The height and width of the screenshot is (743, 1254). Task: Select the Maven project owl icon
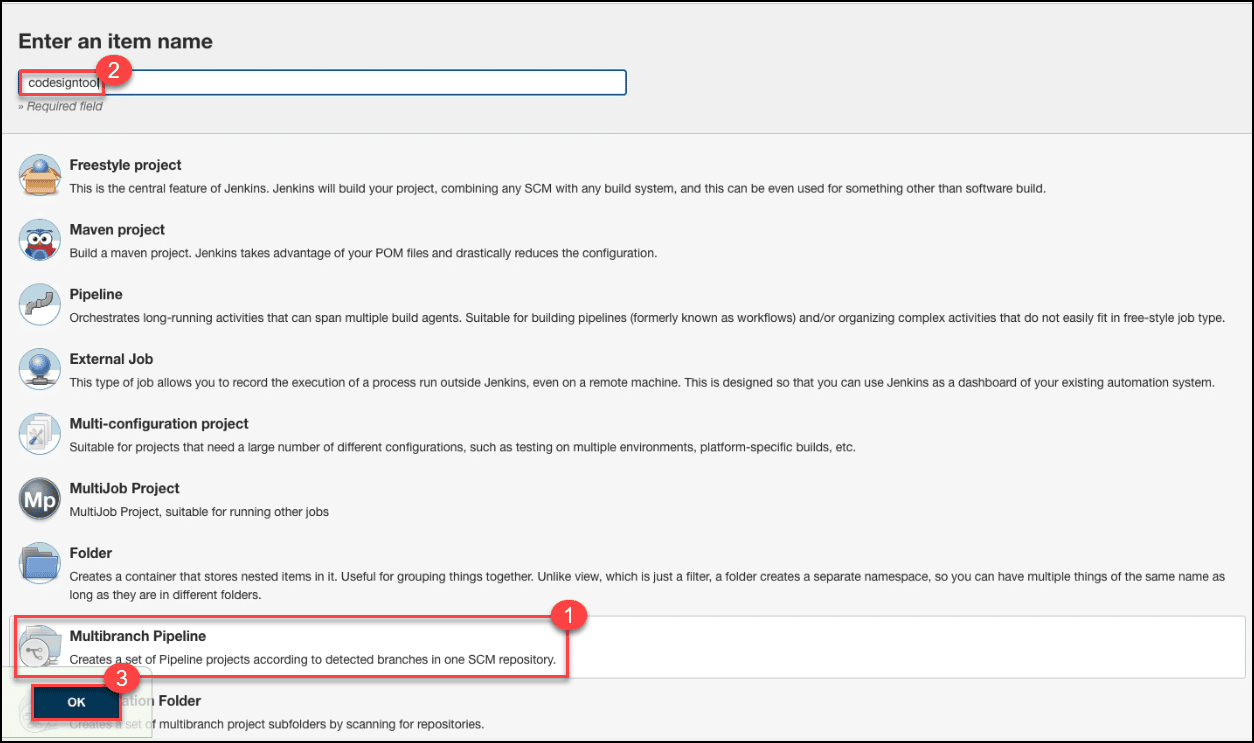pyautogui.click(x=40, y=241)
